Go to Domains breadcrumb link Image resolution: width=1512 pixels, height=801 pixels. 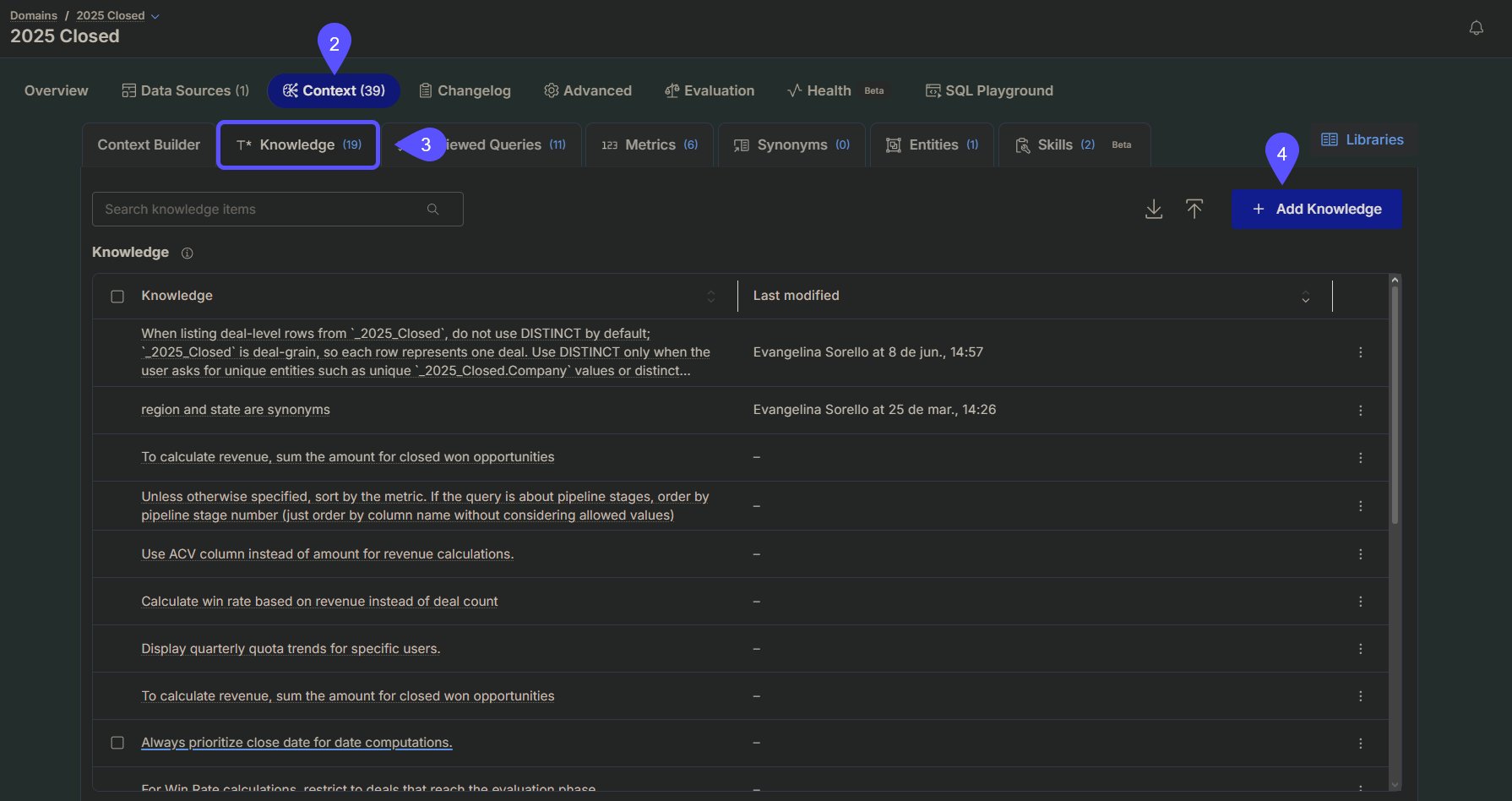click(34, 15)
